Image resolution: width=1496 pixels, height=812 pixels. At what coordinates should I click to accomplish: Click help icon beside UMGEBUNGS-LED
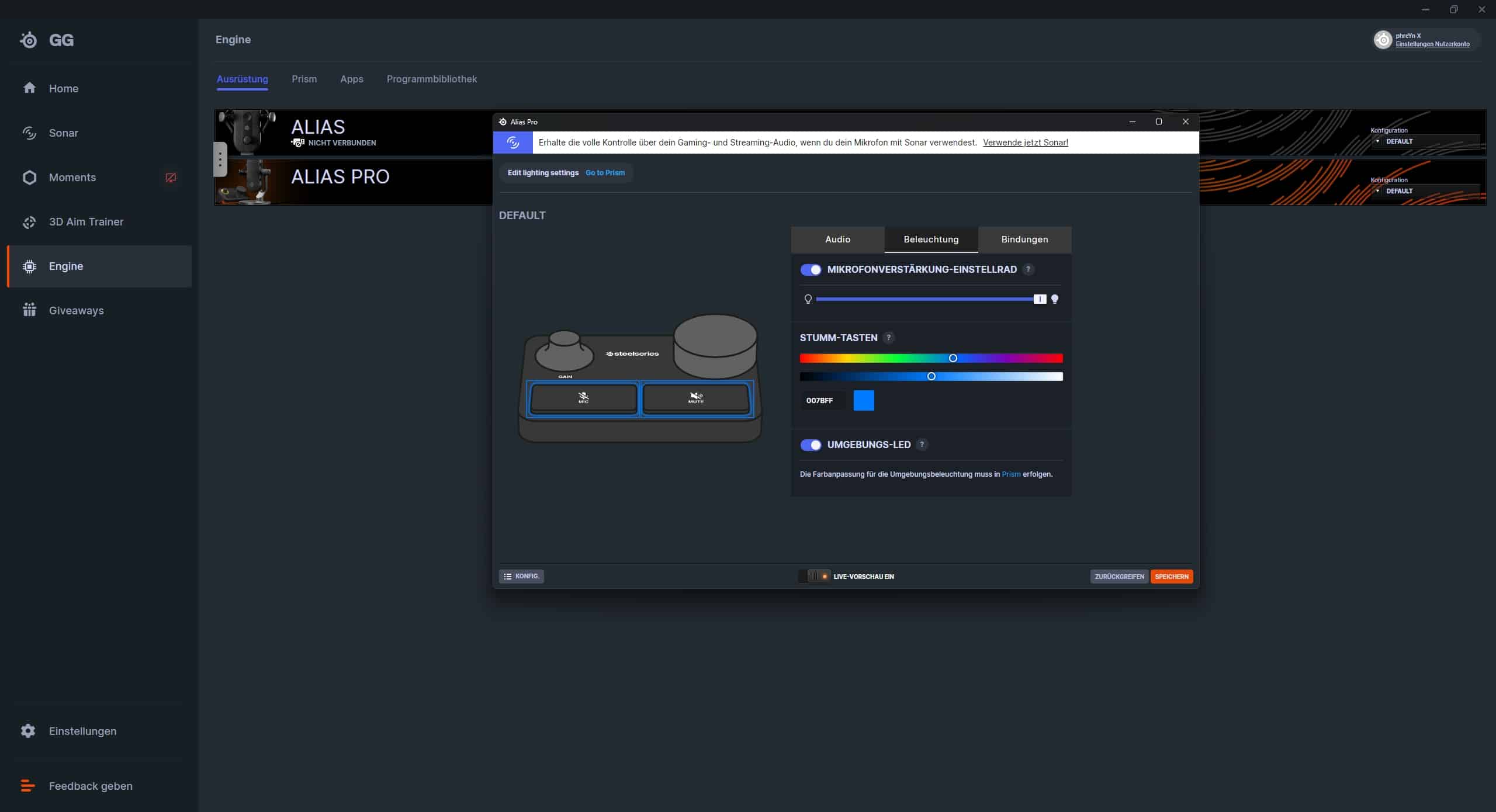tap(922, 445)
